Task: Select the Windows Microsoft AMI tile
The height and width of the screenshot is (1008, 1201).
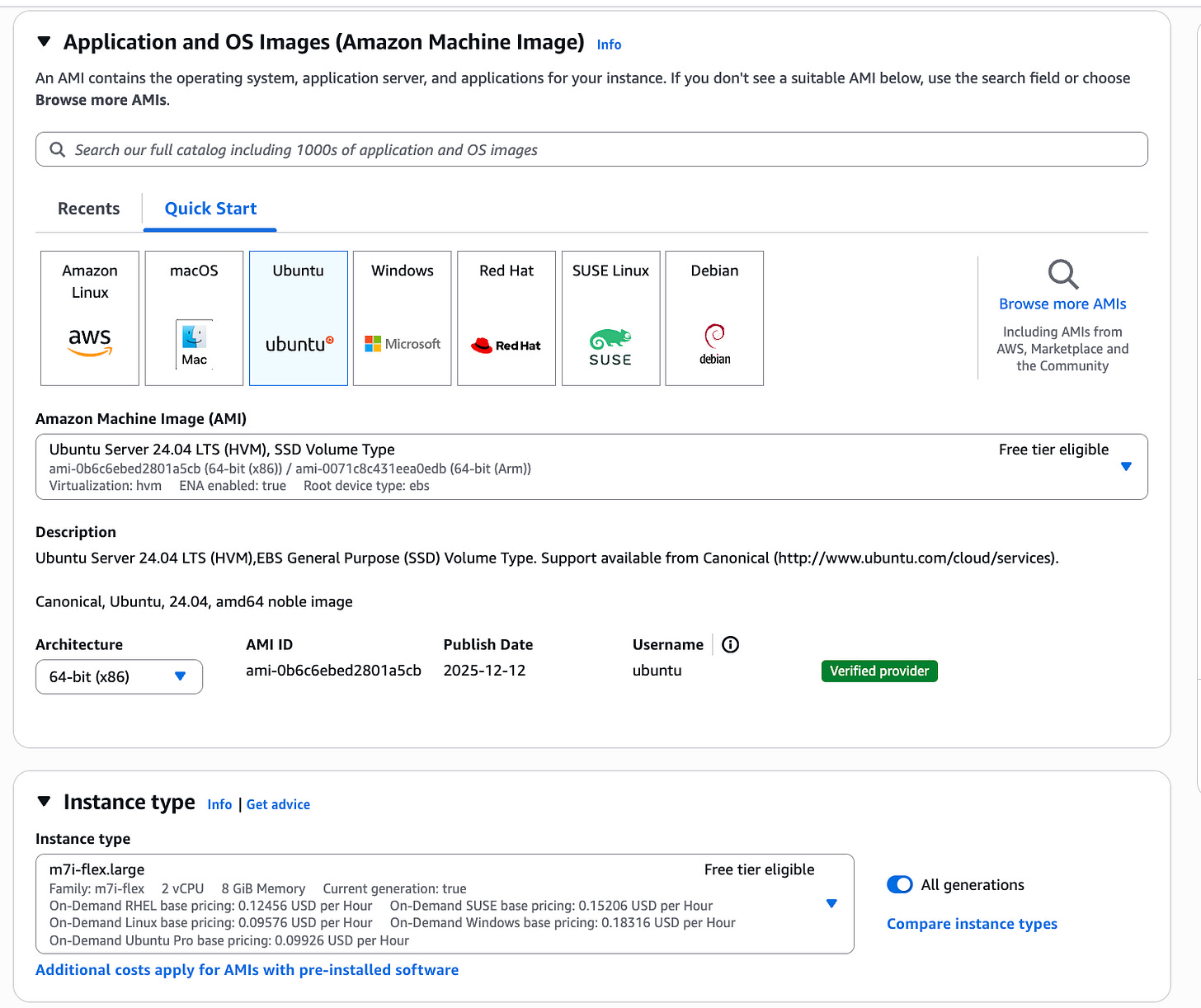Action: pos(403,318)
